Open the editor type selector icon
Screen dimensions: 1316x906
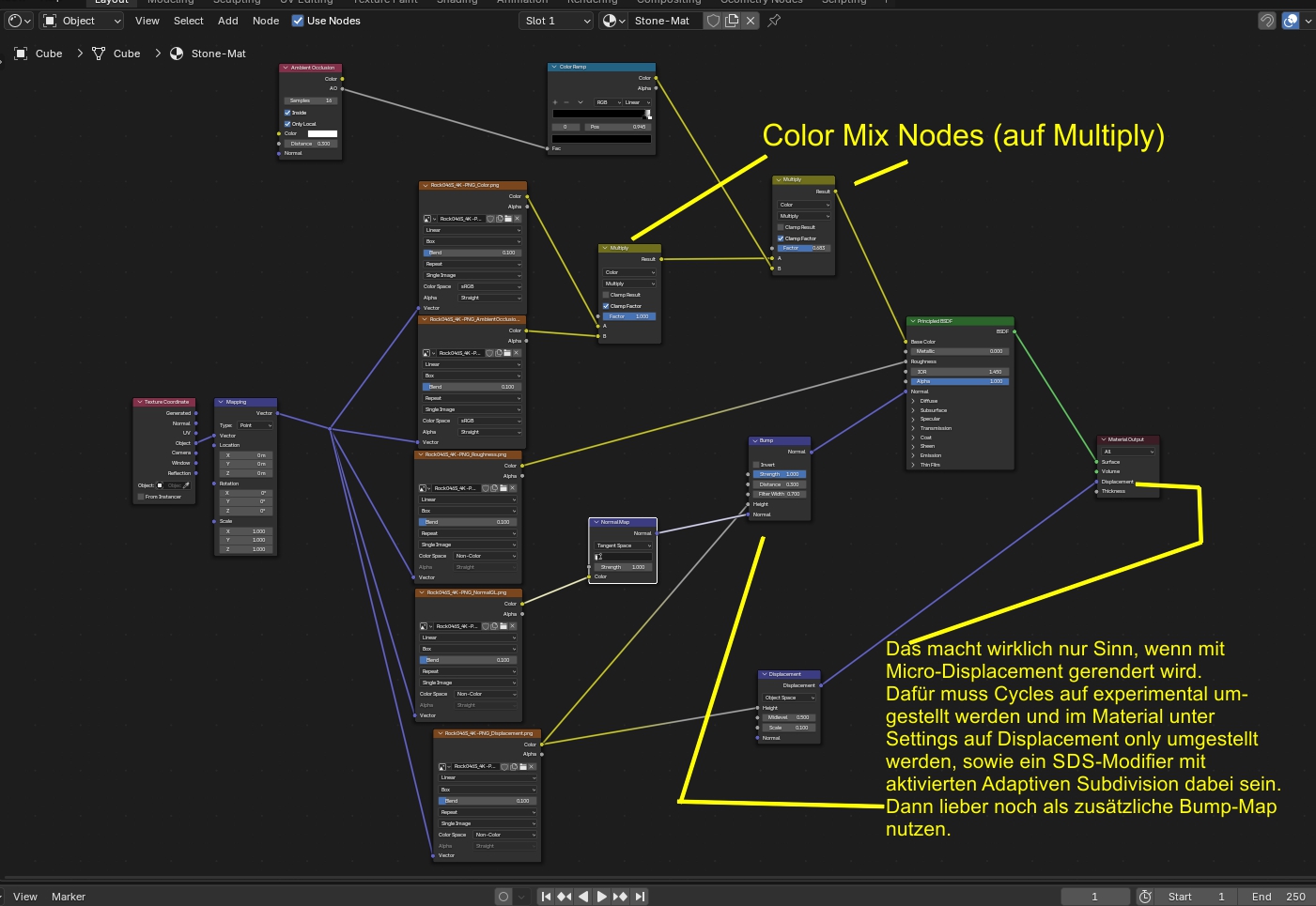19,21
